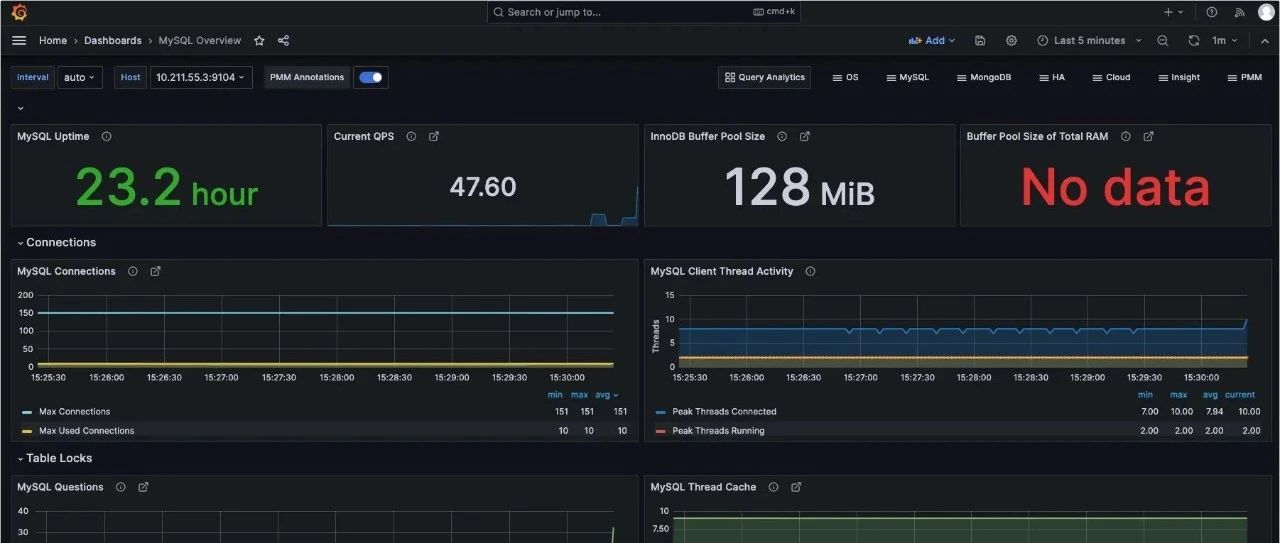Share the dashboard via share icon
This screenshot has width=1280, height=543.
(283, 40)
